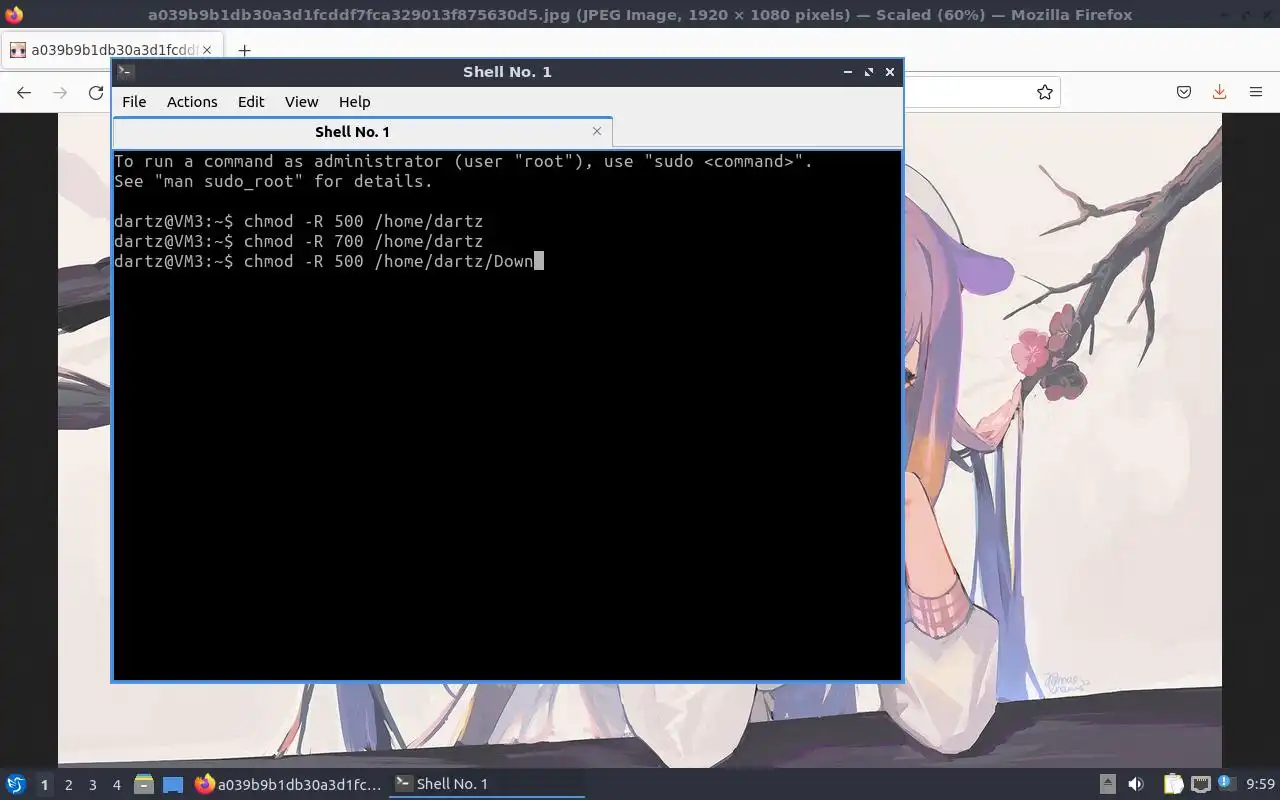Reload the page in Firefox
The image size is (1280, 800).
click(x=96, y=92)
